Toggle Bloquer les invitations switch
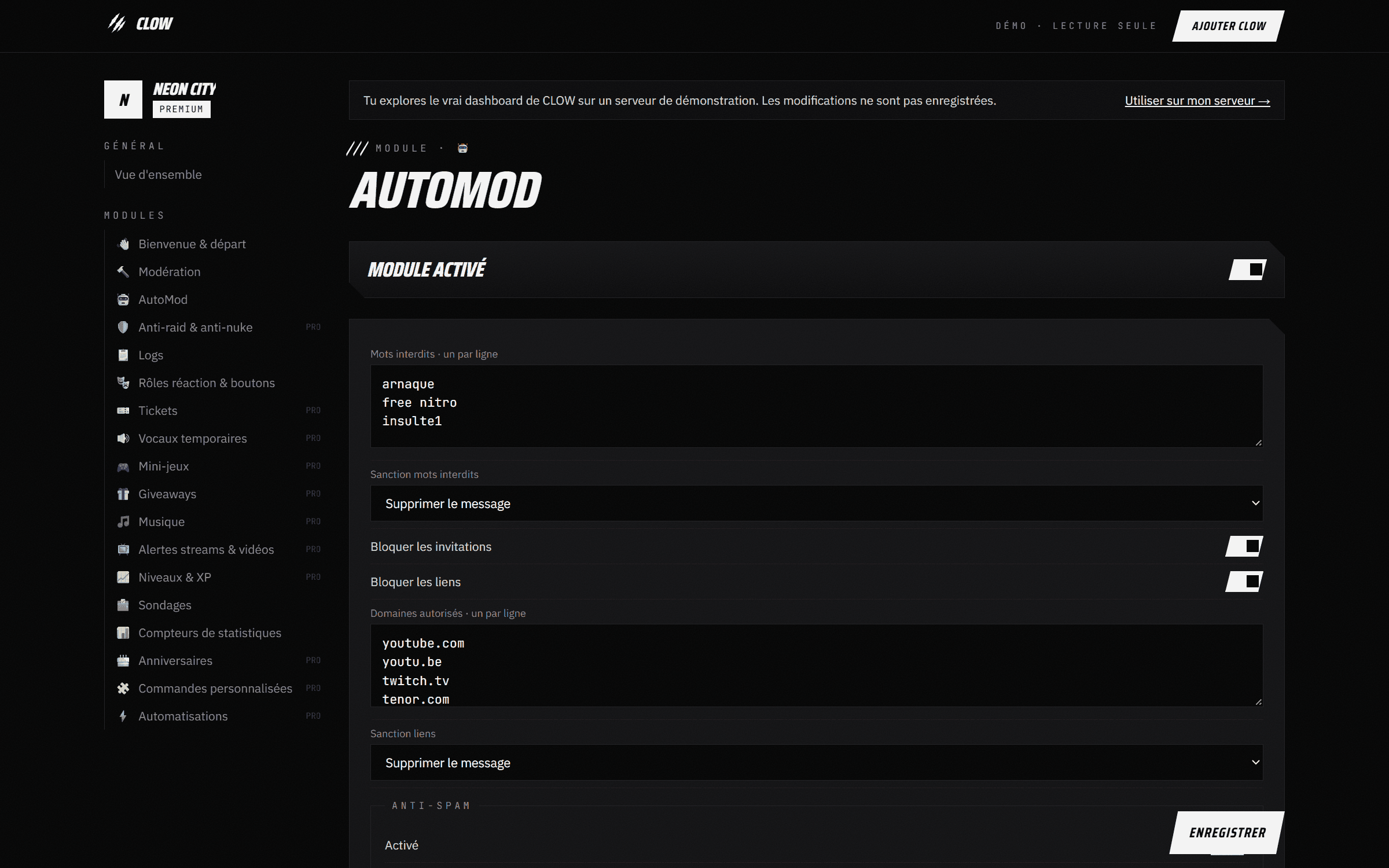This screenshot has height=868, width=1389. [x=1244, y=546]
